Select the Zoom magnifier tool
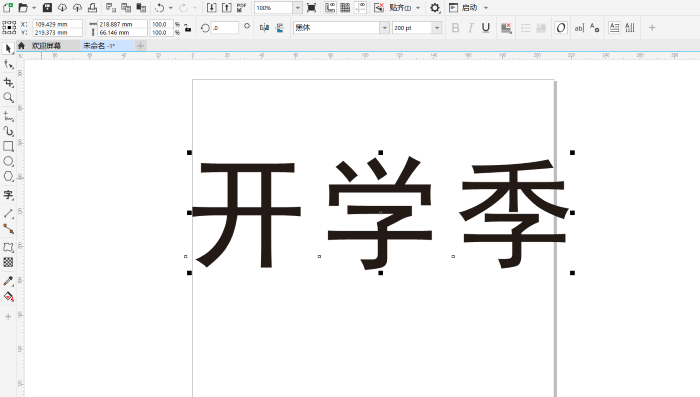The width and height of the screenshot is (700, 397). tap(8, 98)
